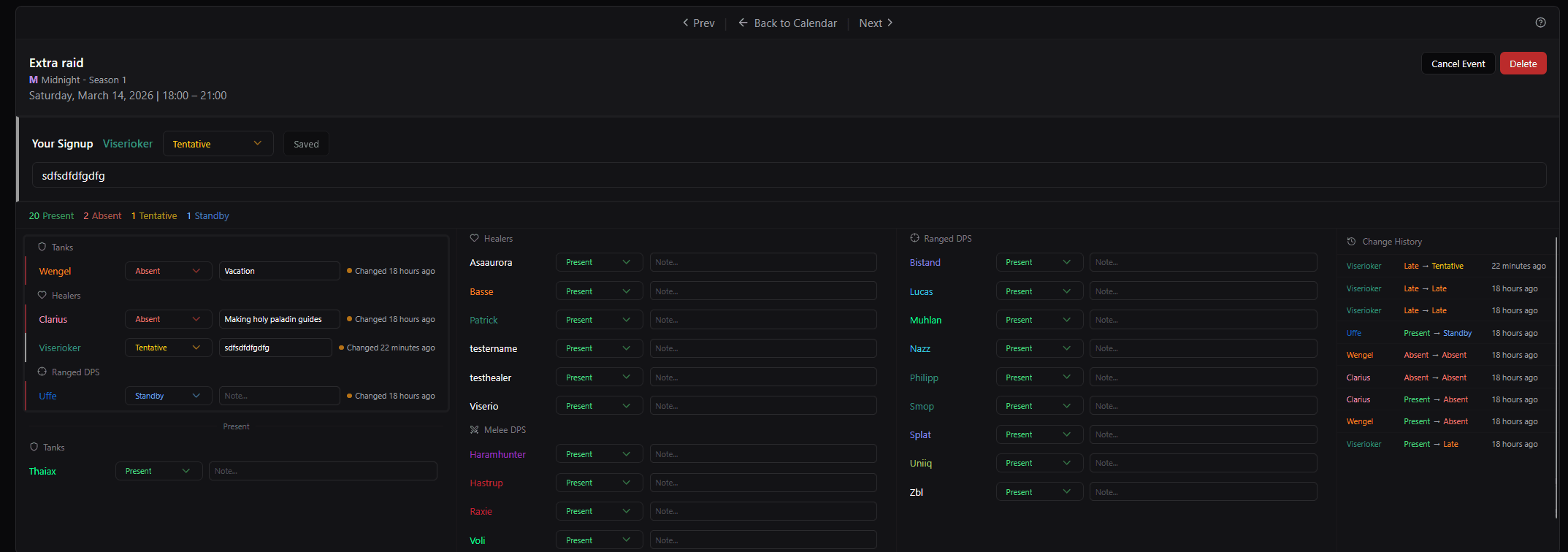This screenshot has width=1568, height=552.
Task: Click the 1 Standby filter count
Action: (x=208, y=215)
